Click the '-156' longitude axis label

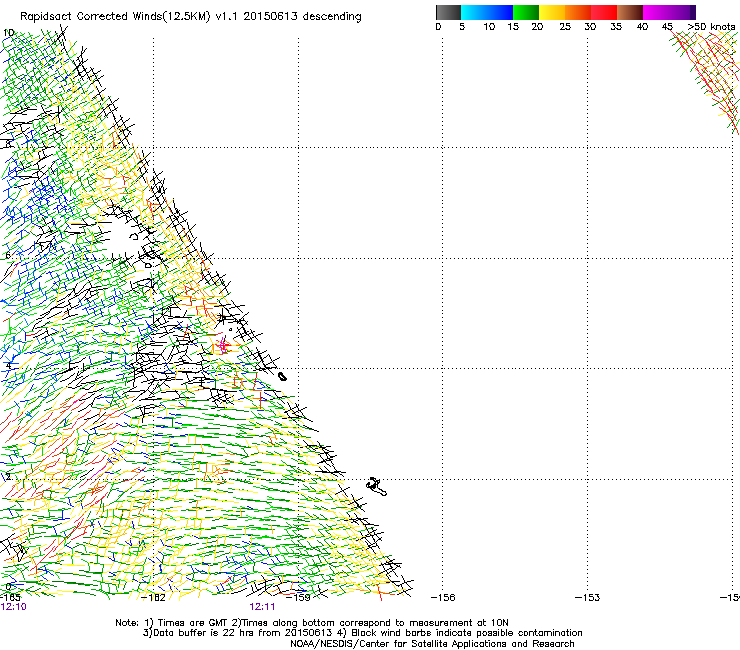tap(443, 598)
